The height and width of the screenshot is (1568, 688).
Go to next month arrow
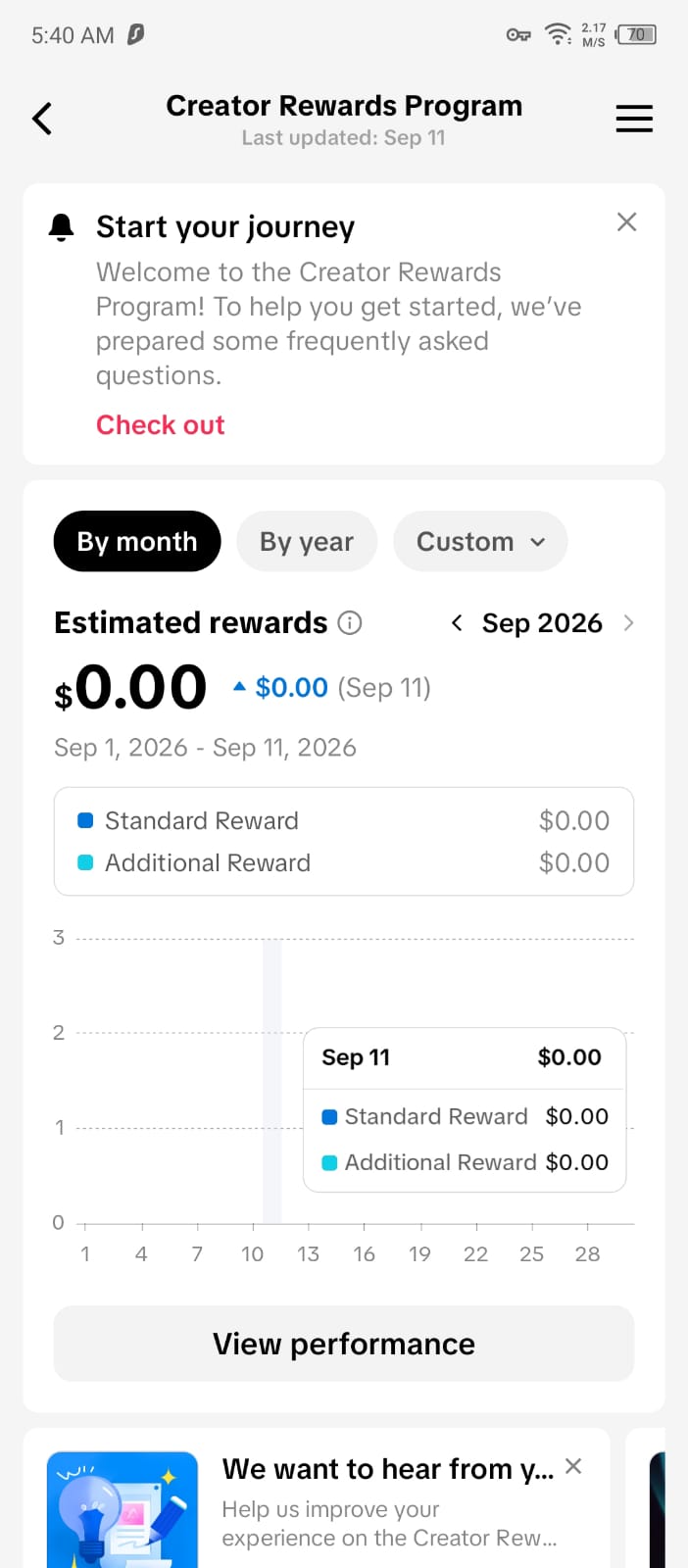628,622
